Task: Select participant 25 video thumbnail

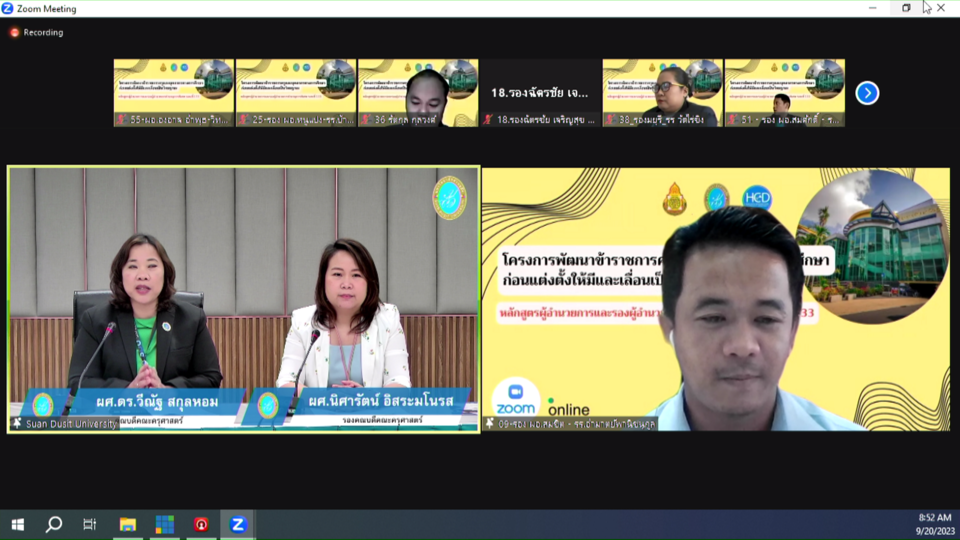Action: 296,93
